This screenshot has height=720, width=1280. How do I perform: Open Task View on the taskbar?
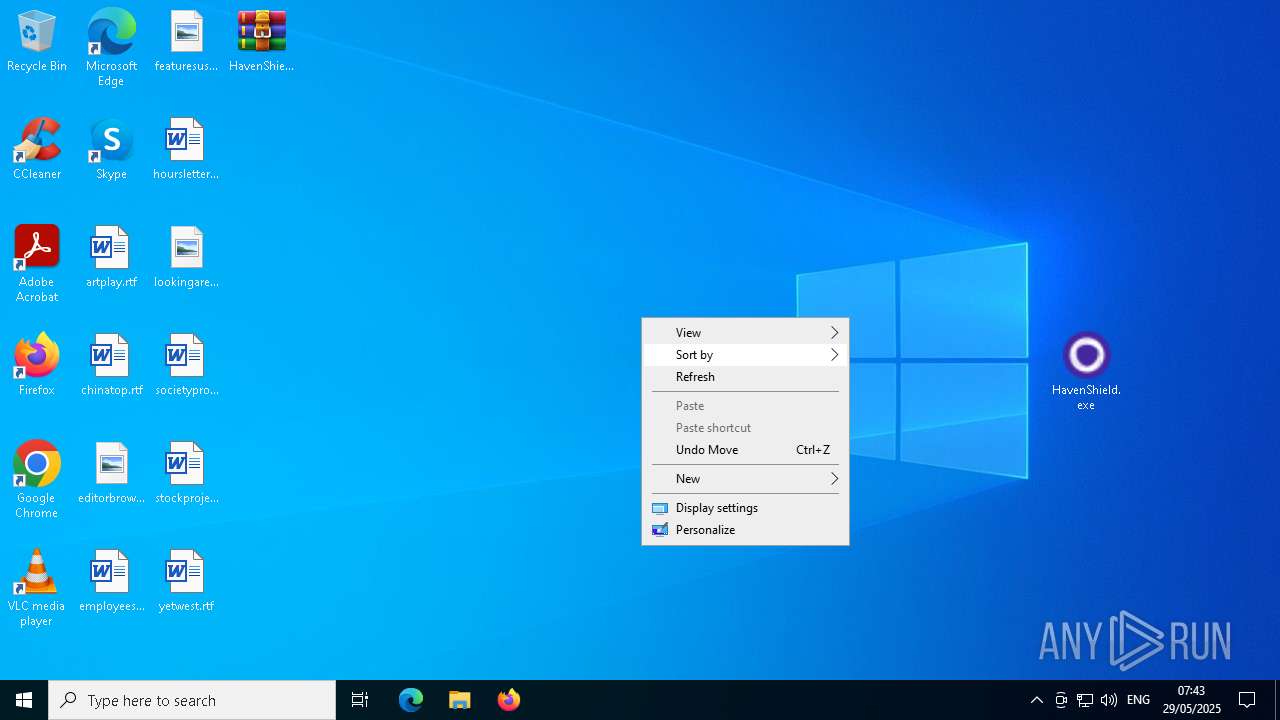pos(360,700)
